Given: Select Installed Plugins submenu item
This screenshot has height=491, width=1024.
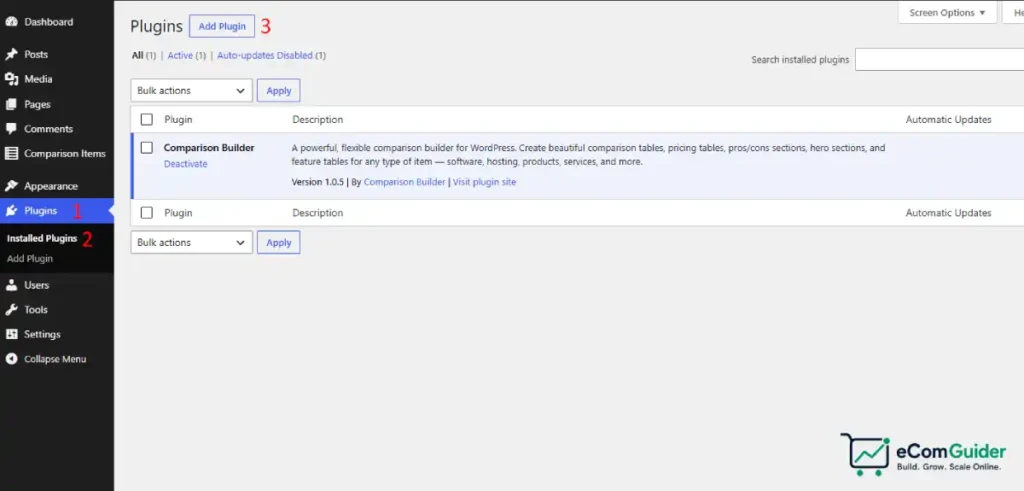Looking at the screenshot, I should pos(42,238).
